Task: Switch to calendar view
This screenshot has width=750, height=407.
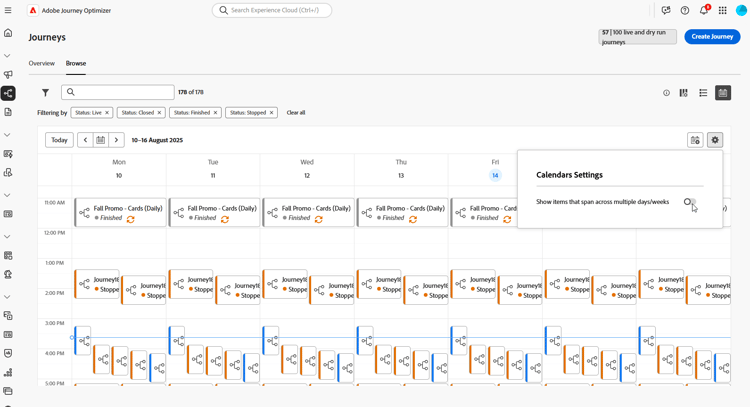Action: (x=723, y=93)
